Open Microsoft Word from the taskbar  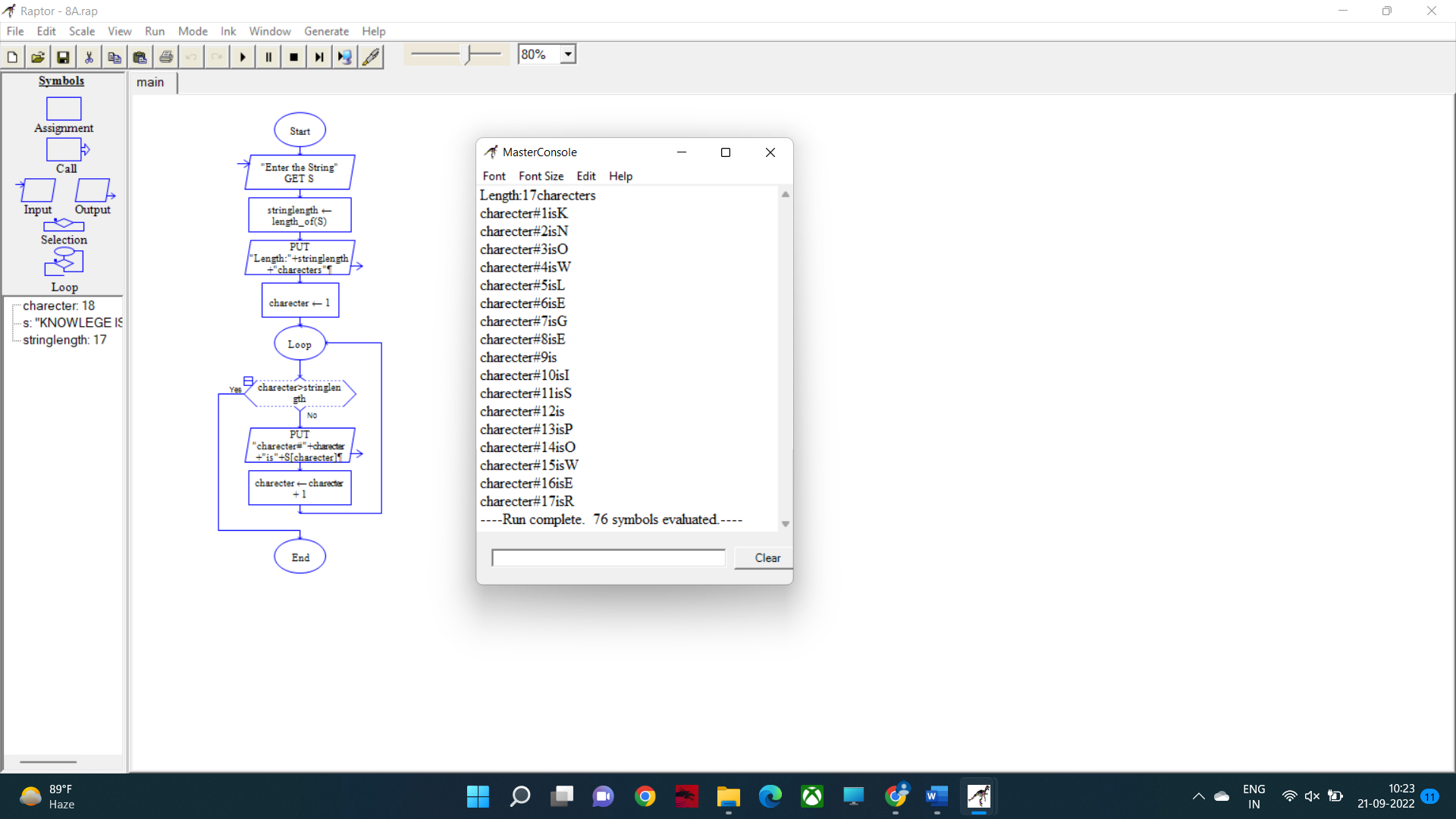coord(937,796)
